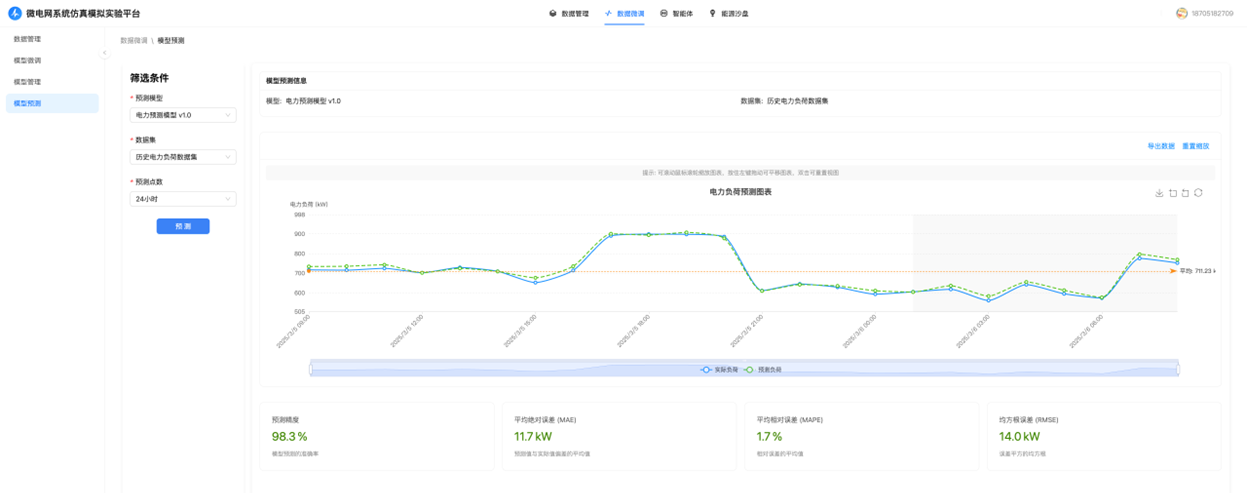
Task: Collapse the sidebar with the arrow handle
Action: 104,53
